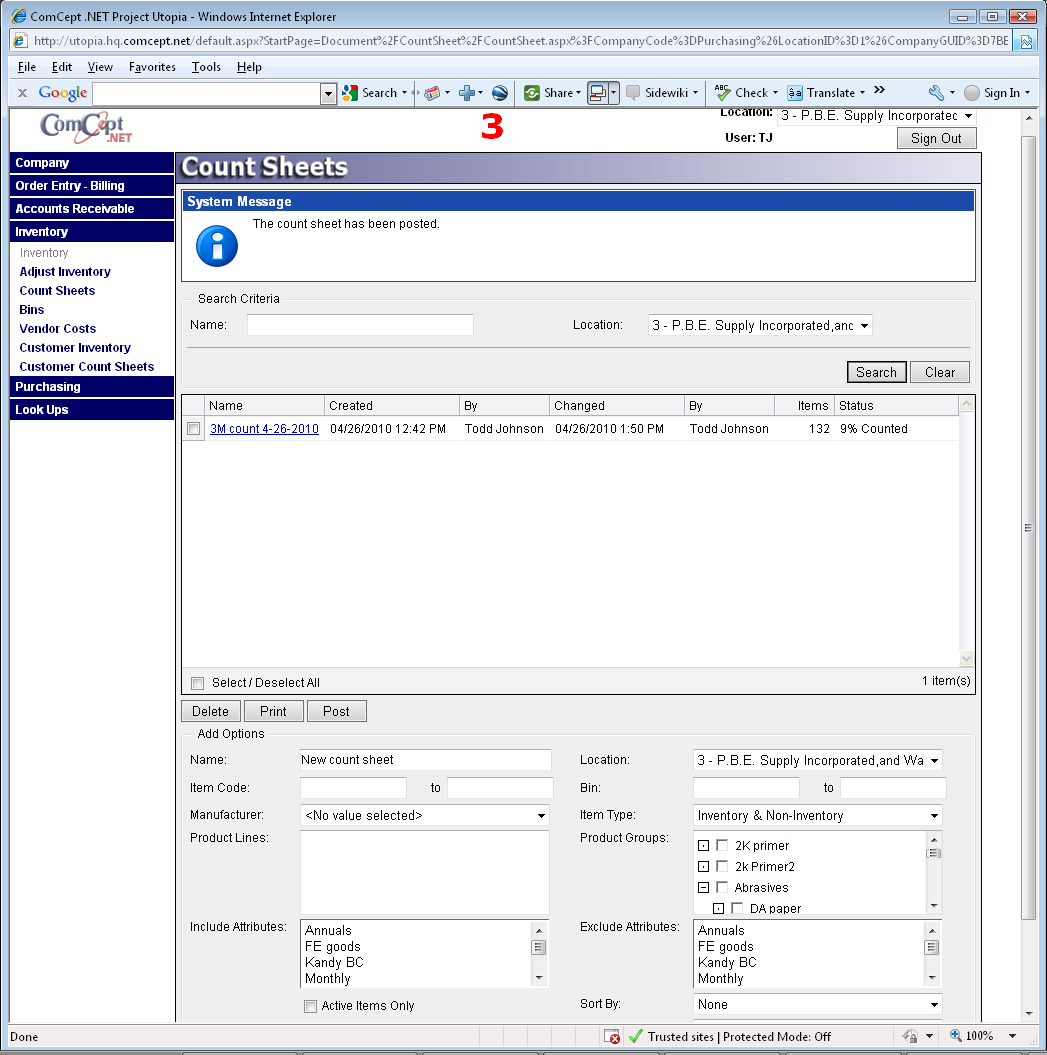Screen dimensions: 1047x1055
Task: Open the wrench settings icon in toolbar
Action: tap(936, 93)
